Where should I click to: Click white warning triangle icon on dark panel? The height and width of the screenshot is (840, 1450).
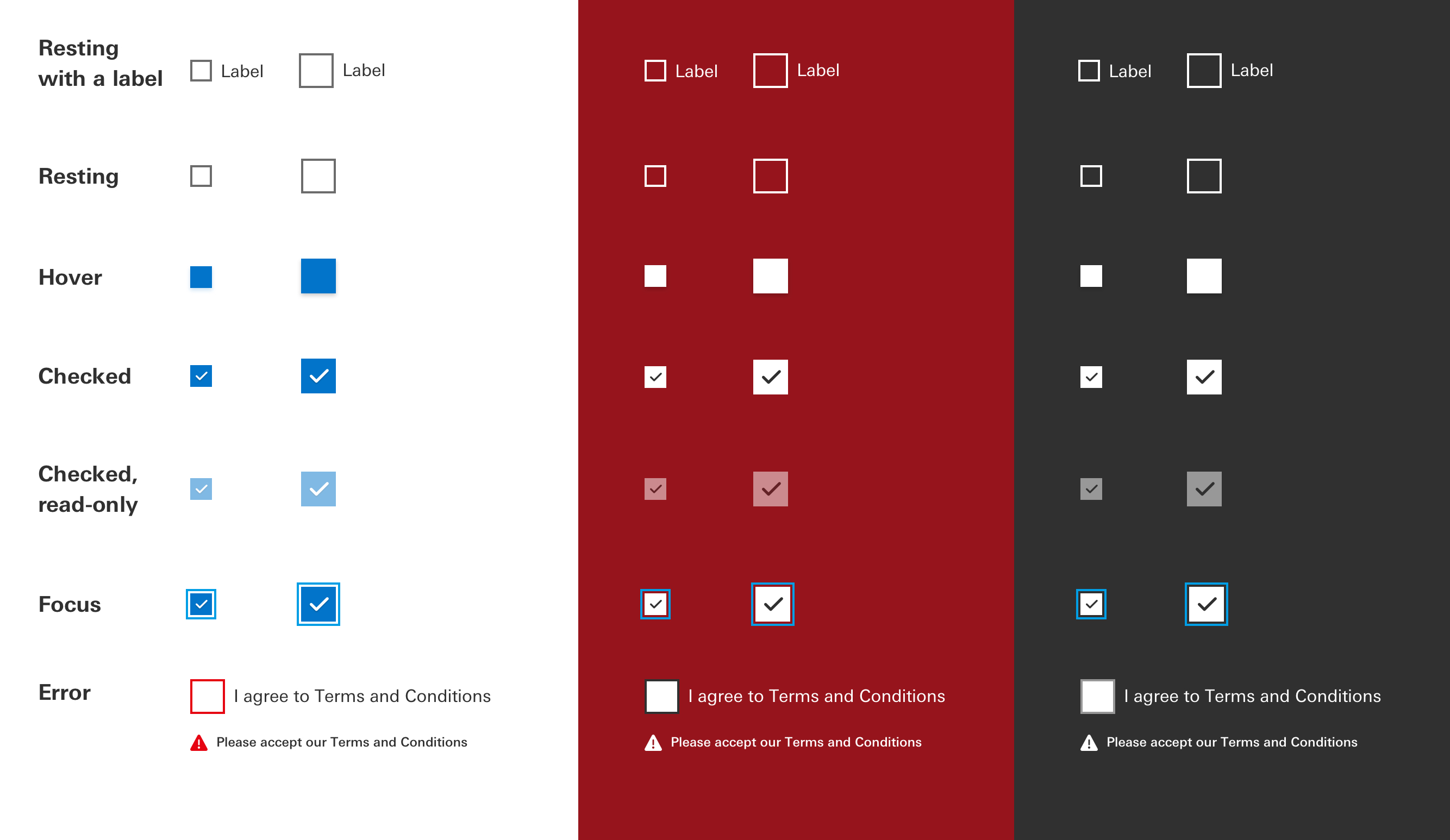[1089, 743]
